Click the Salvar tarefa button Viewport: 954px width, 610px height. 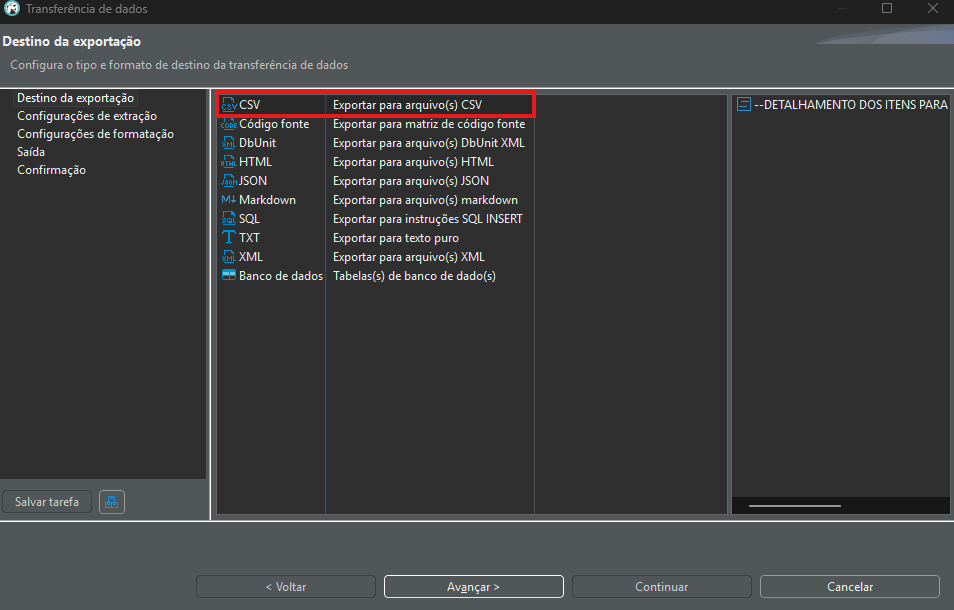47,502
